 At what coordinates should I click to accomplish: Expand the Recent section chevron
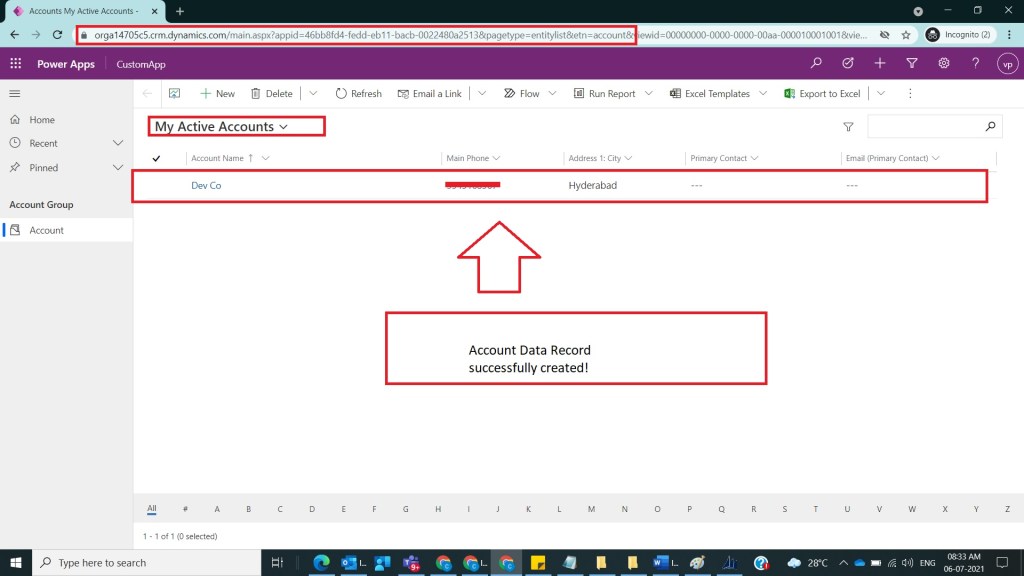pyautogui.click(x=118, y=143)
